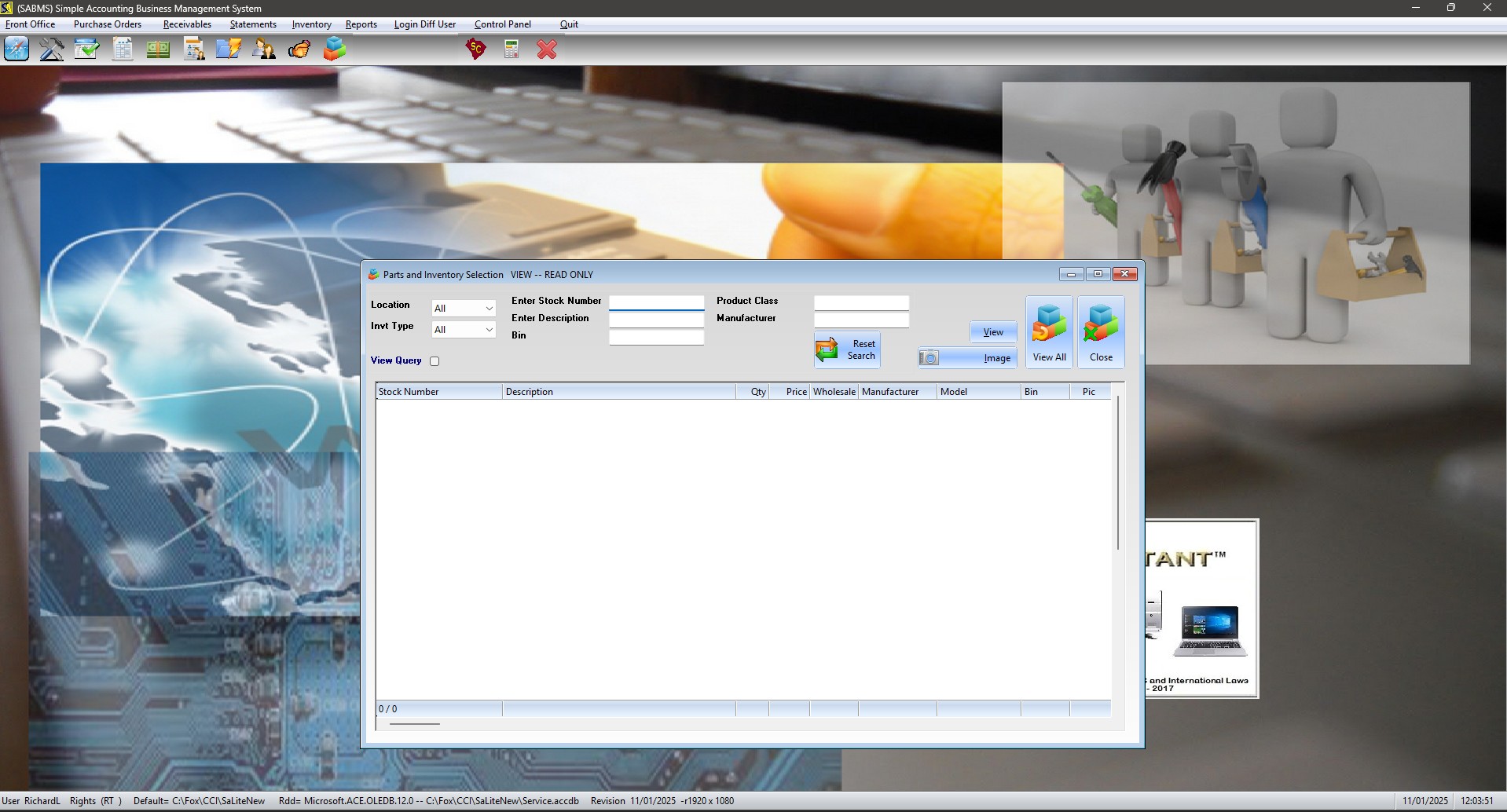Click the red SC state icon
This screenshot has width=1507, height=812.
475,49
